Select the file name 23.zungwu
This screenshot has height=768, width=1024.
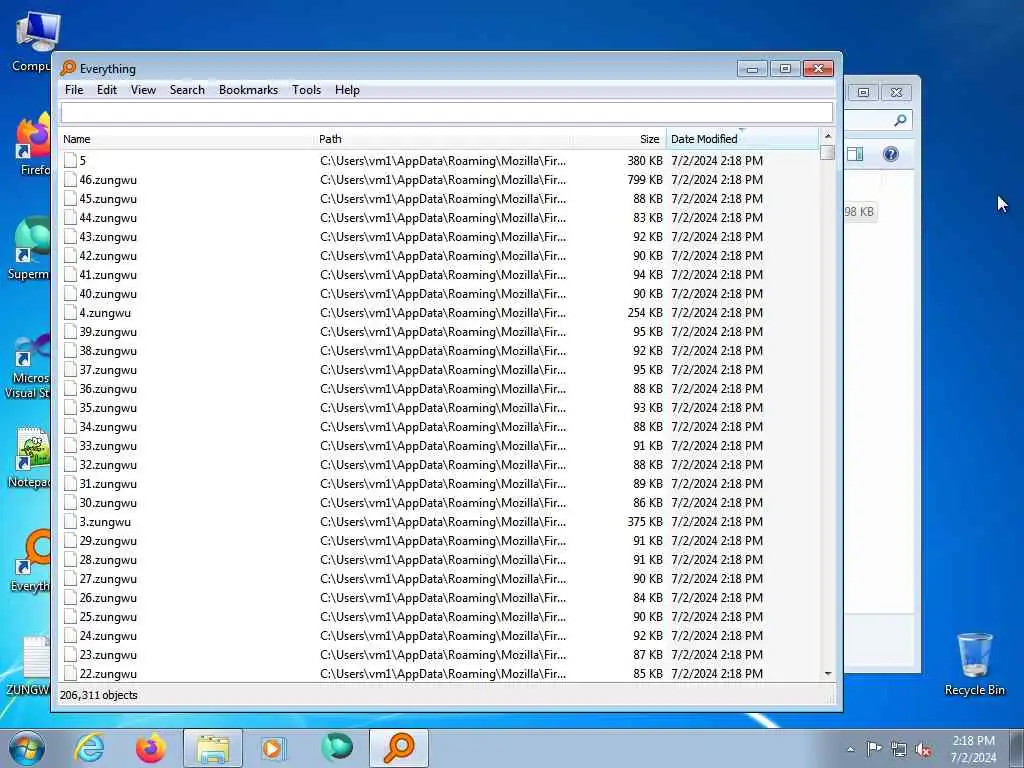tap(108, 655)
